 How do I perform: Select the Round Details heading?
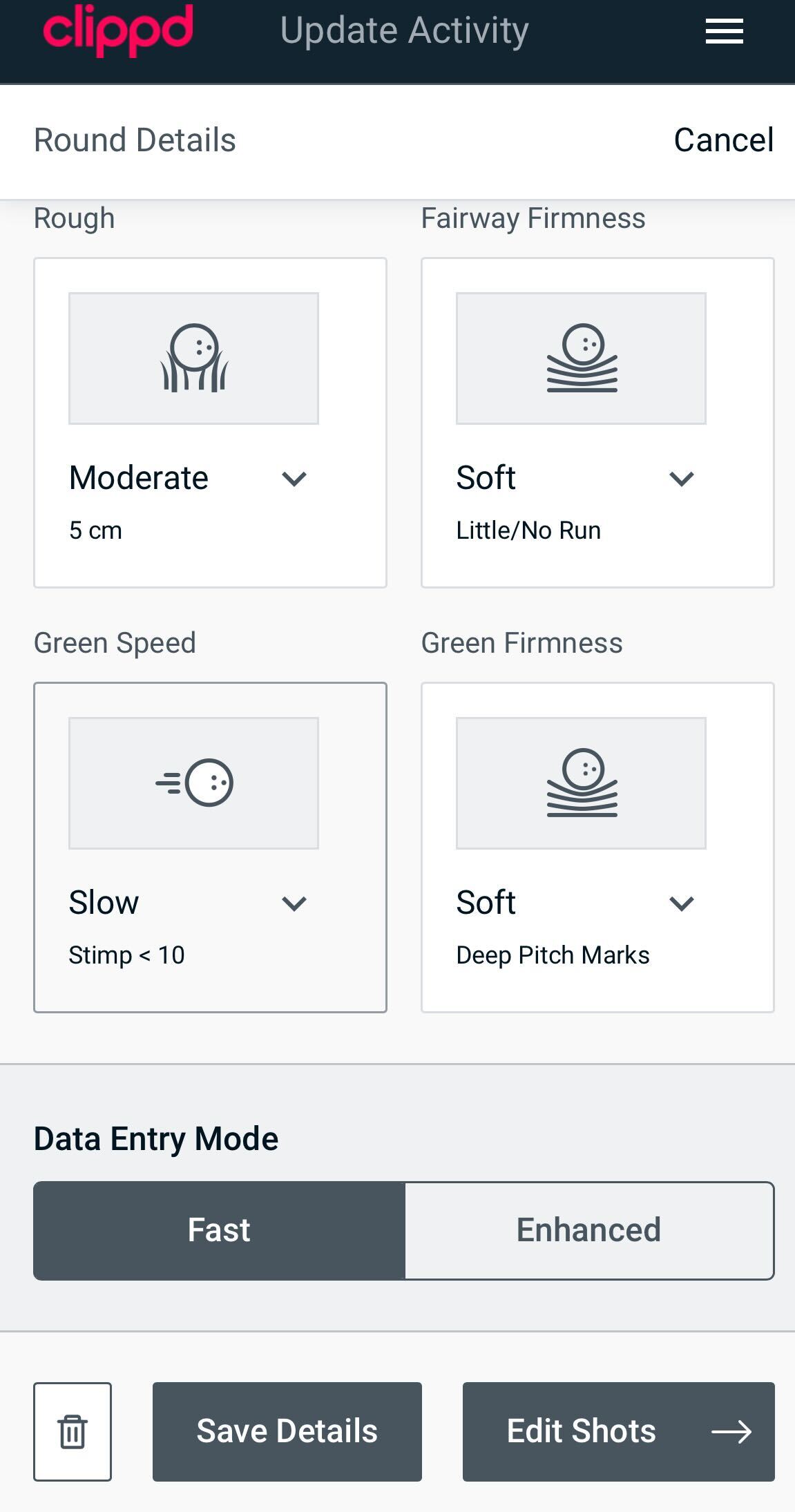coord(135,140)
